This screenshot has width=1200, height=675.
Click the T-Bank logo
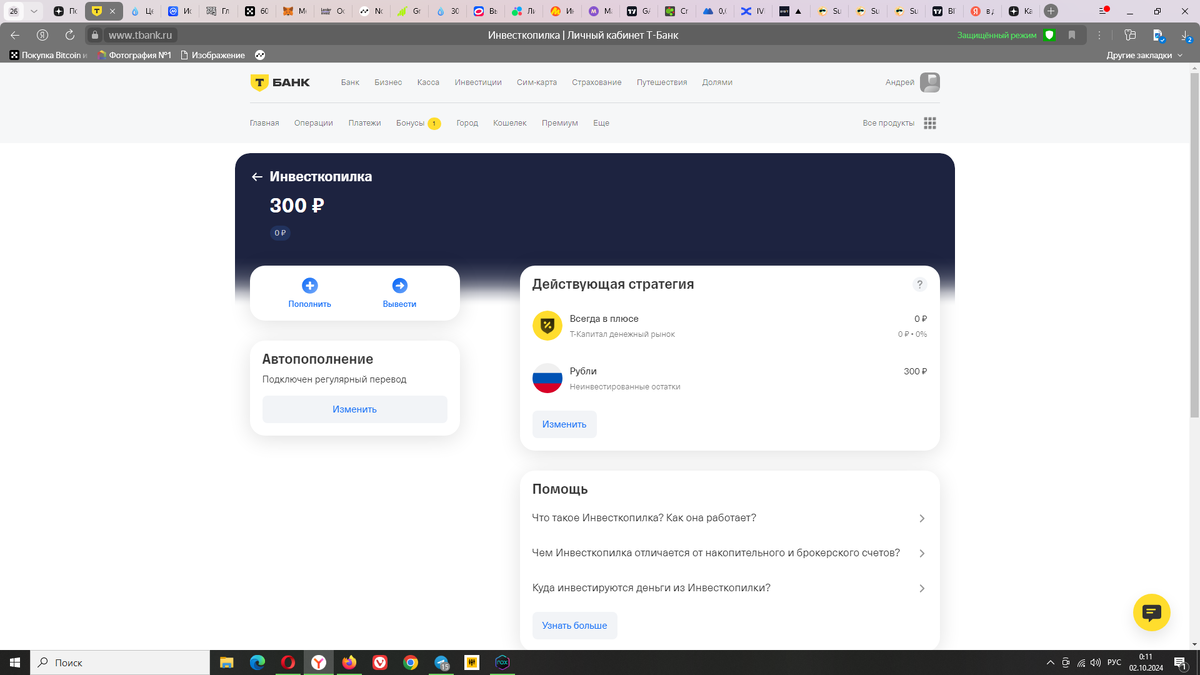(x=280, y=82)
